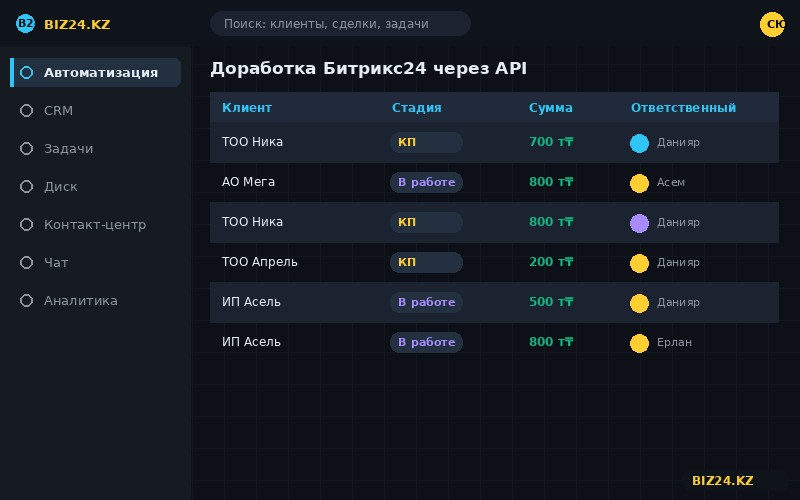800x500 pixels.
Task: Click В работе badge in АО Мега row
Action: [427, 182]
